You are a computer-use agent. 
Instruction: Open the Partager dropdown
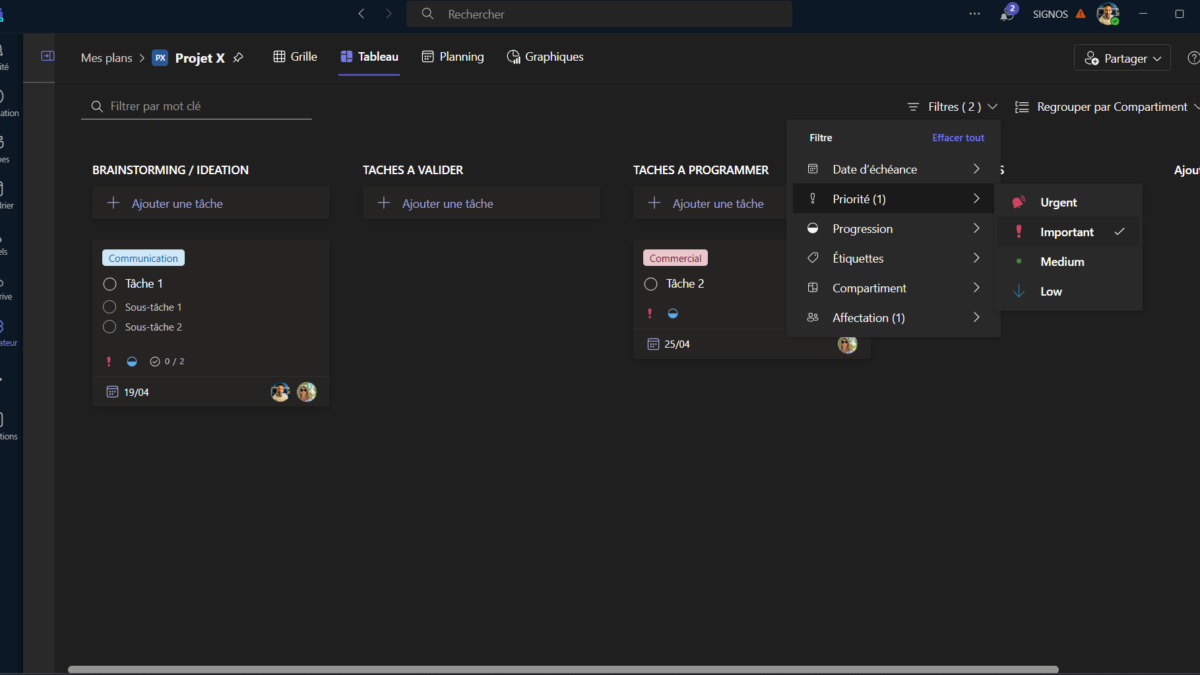click(1122, 58)
